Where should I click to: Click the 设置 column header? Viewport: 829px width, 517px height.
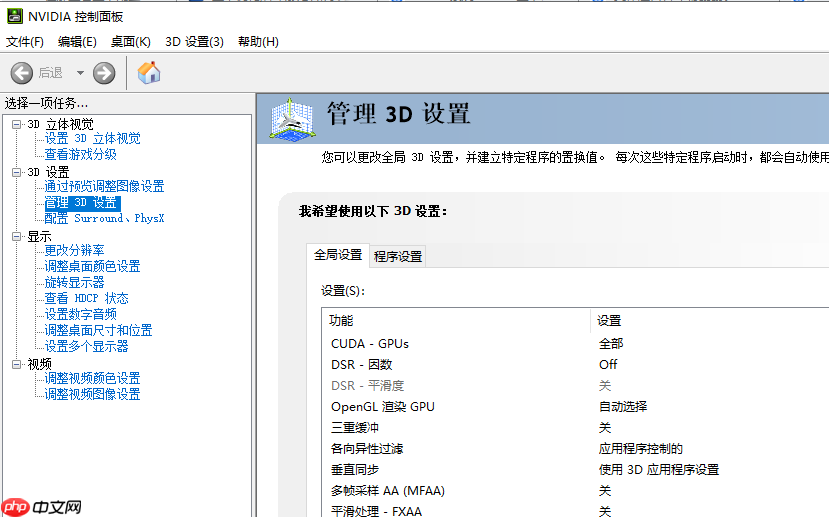coord(609,320)
